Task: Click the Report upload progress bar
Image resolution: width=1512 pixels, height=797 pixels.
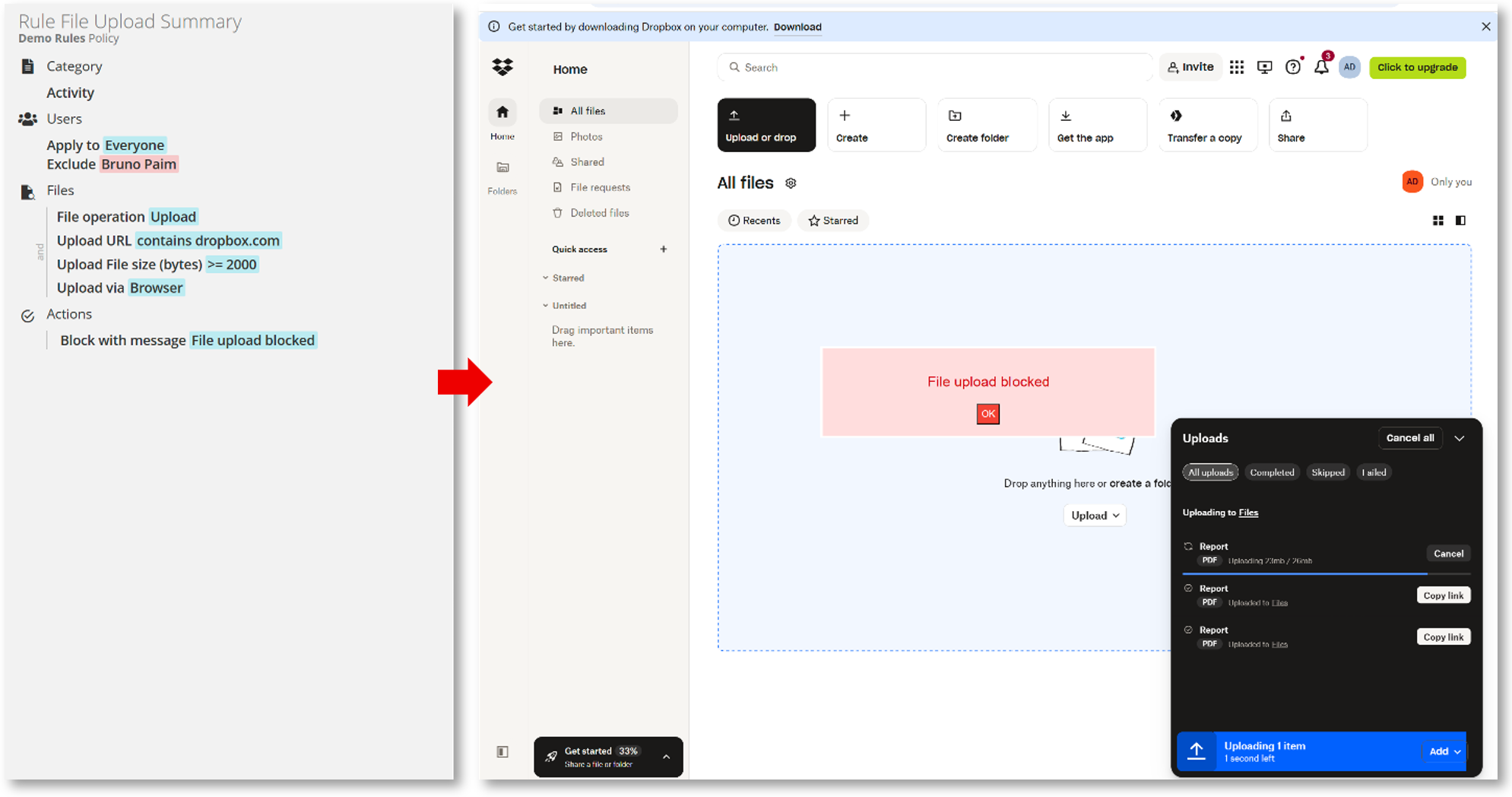Action: click(x=1304, y=573)
